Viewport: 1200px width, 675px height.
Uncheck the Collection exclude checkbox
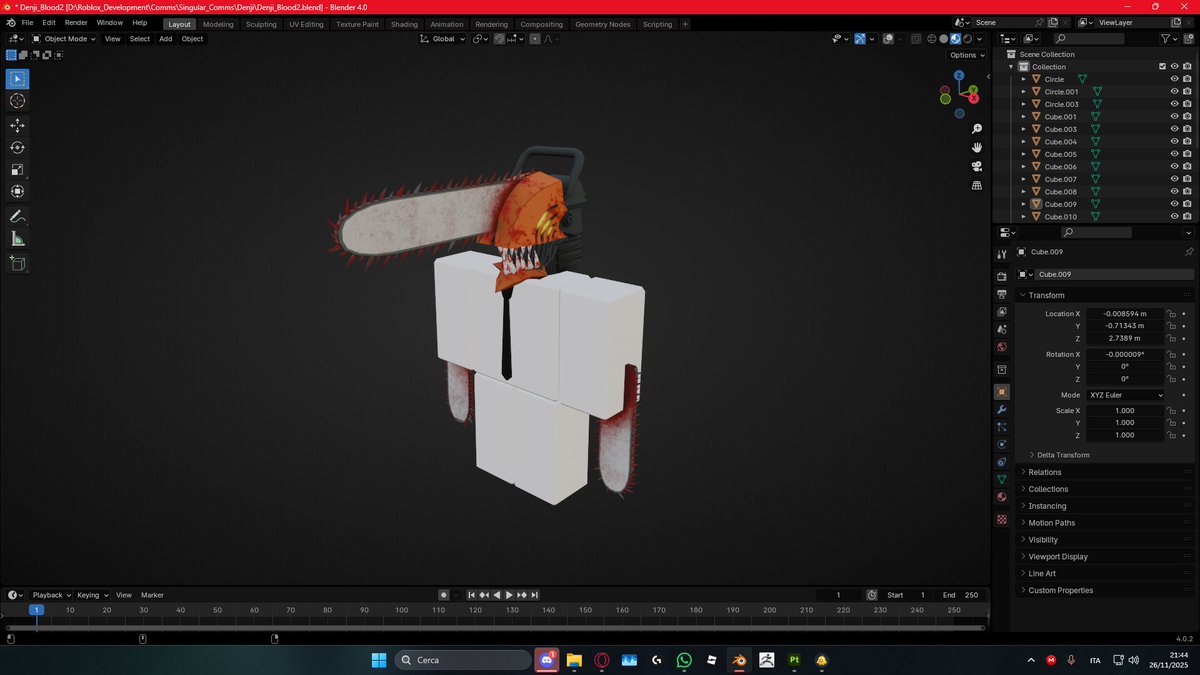tap(1162, 66)
